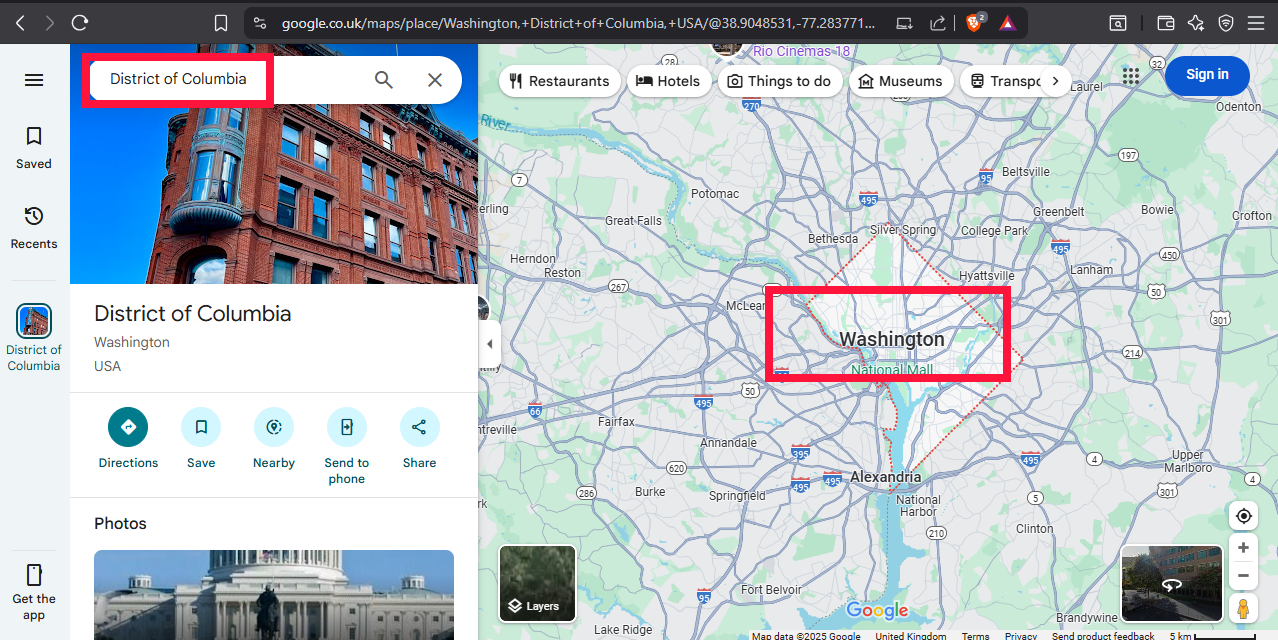Viewport: 1278px width, 640px height.
Task: Open the Google Maps hamburger menu
Action: click(34, 80)
